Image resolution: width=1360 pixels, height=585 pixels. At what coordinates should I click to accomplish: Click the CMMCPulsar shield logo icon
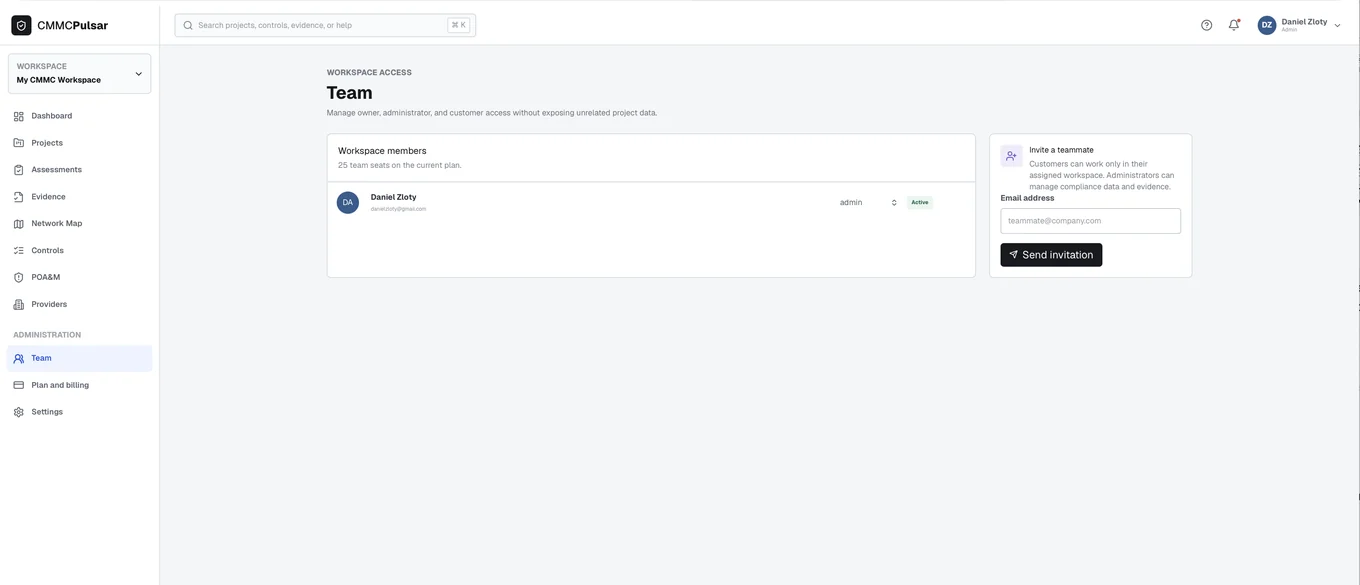(21, 25)
